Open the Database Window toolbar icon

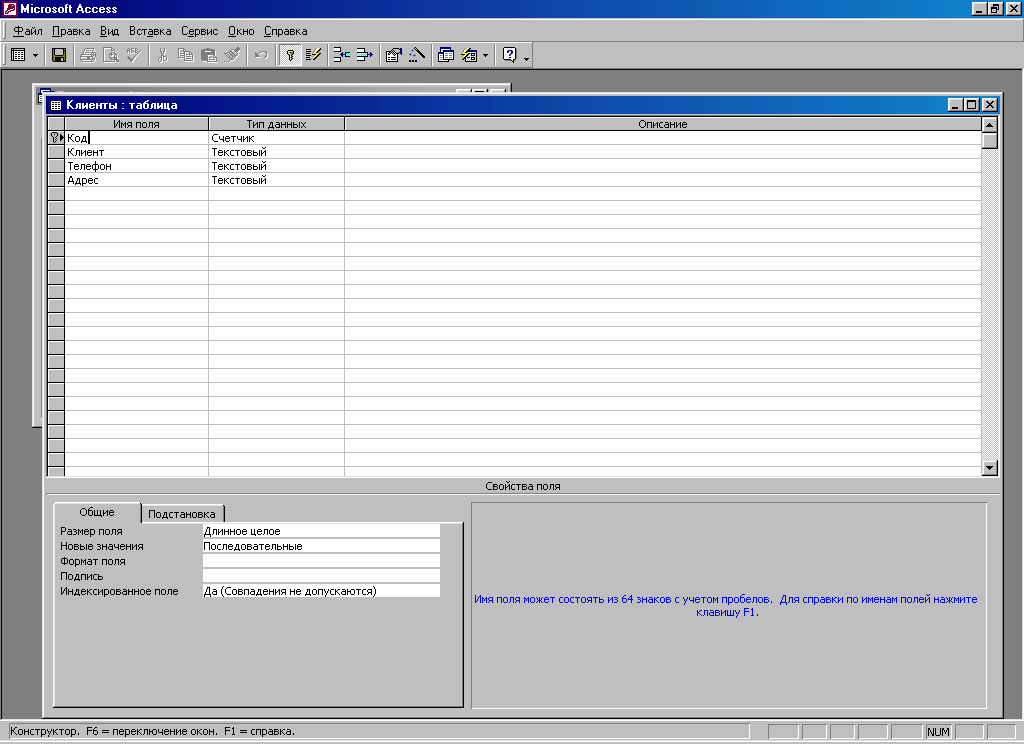click(x=446, y=55)
